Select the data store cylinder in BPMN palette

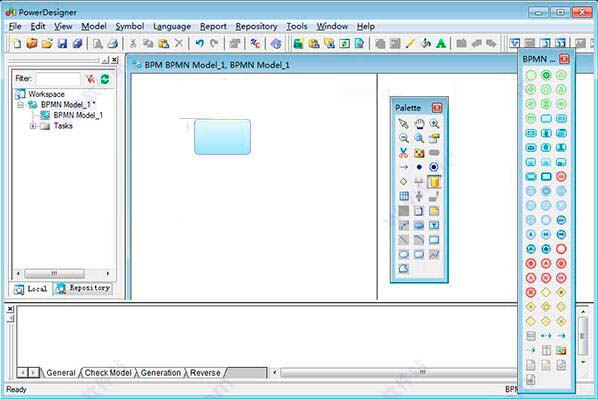click(x=531, y=336)
